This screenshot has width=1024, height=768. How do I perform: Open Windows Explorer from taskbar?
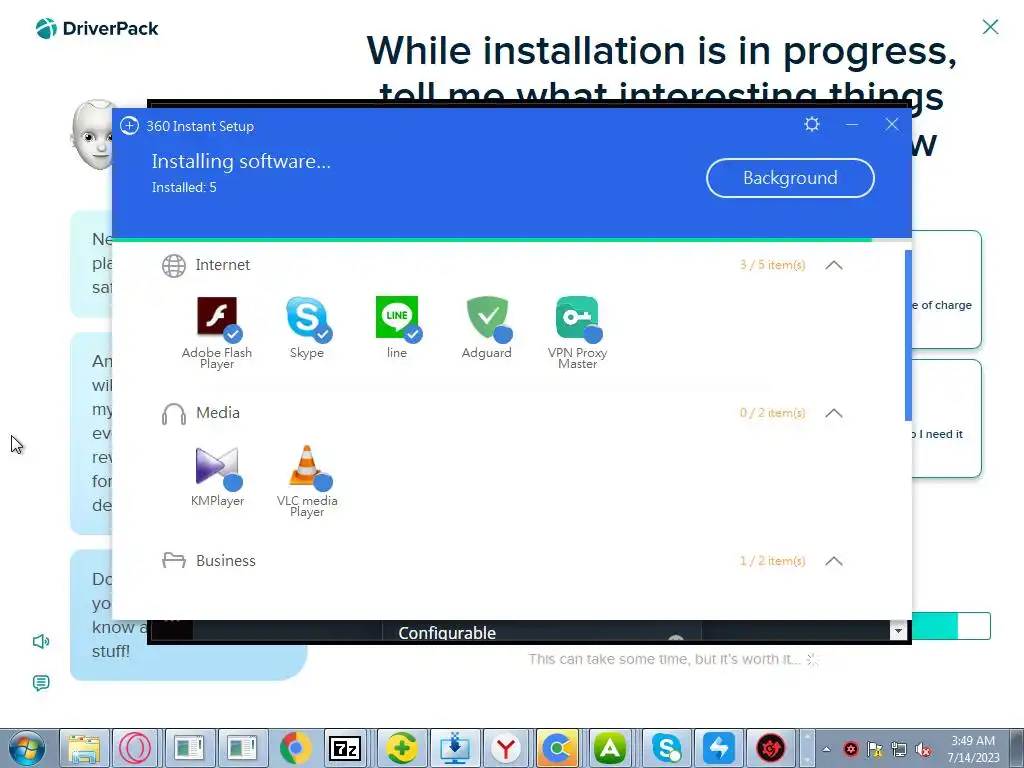coord(85,748)
